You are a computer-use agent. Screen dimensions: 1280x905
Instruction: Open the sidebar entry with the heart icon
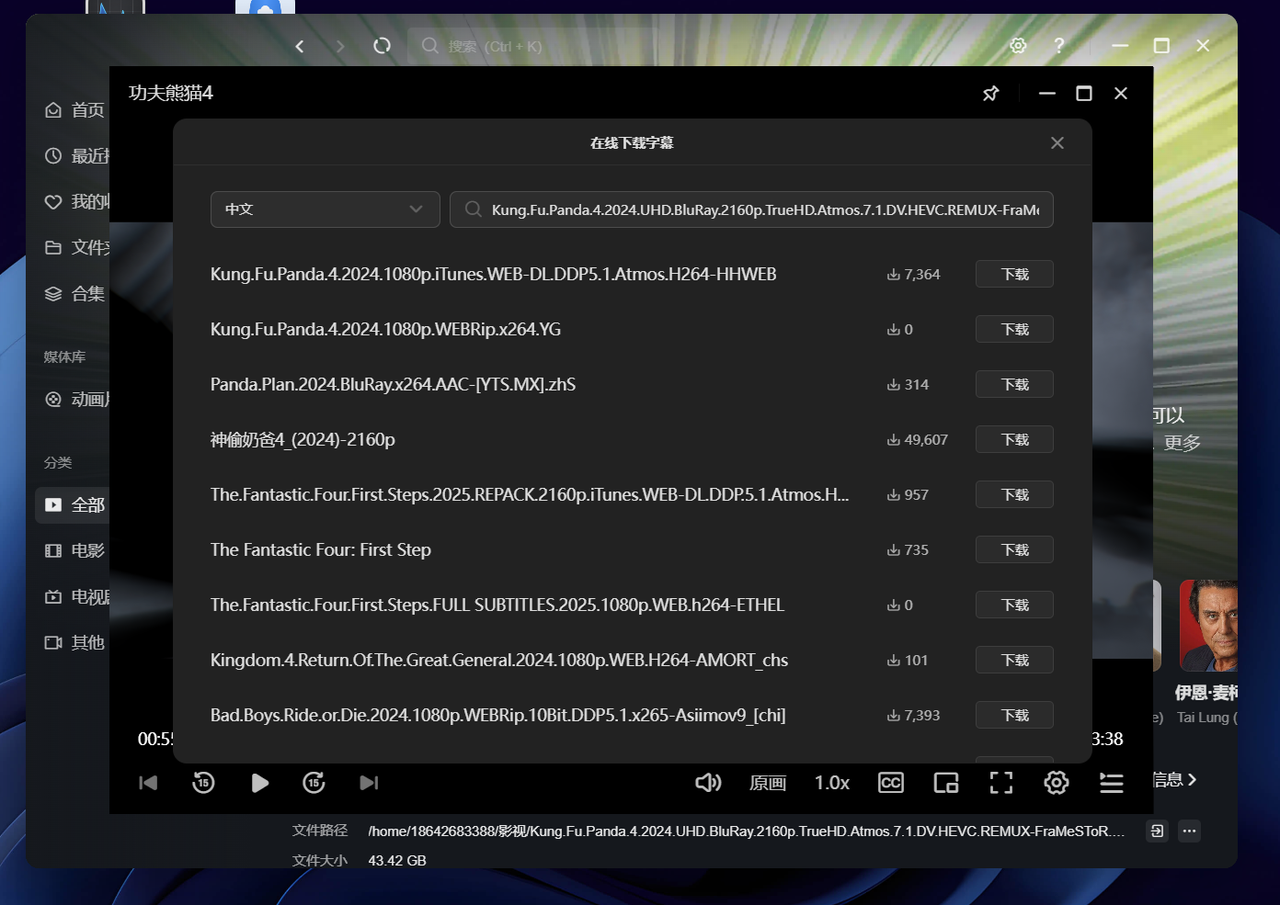click(x=76, y=202)
